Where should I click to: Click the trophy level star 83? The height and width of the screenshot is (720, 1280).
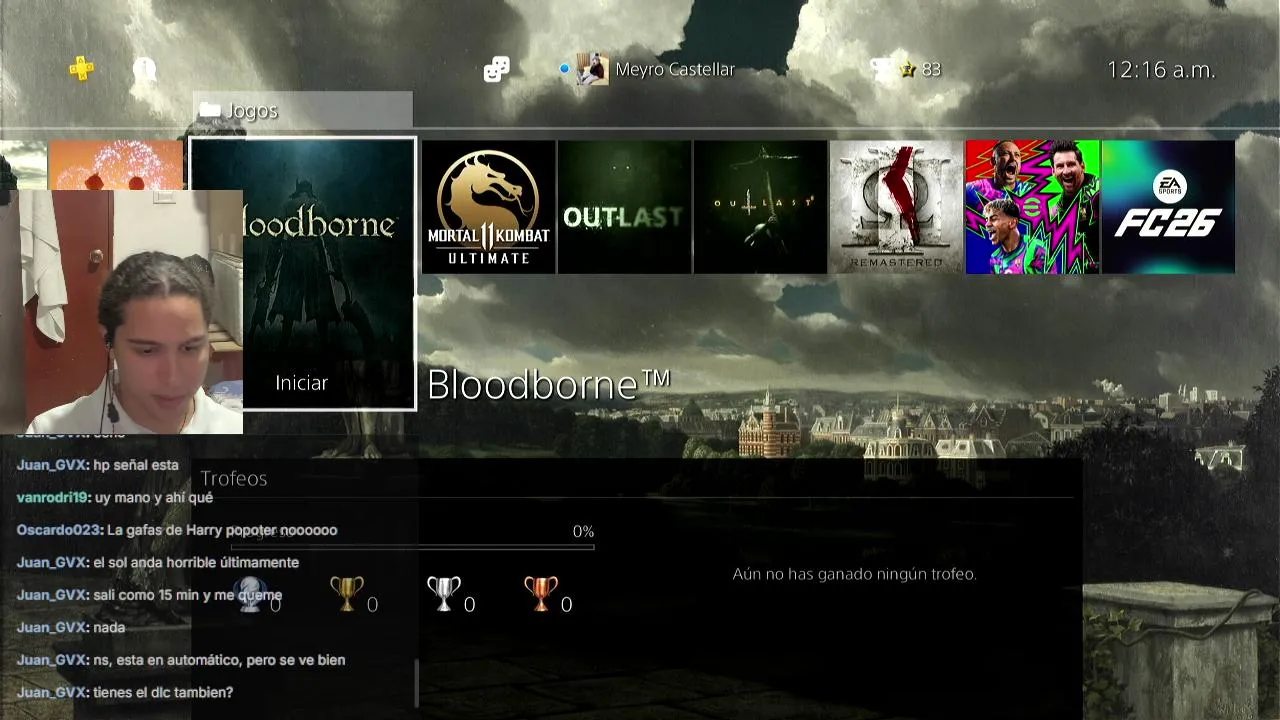tap(921, 69)
